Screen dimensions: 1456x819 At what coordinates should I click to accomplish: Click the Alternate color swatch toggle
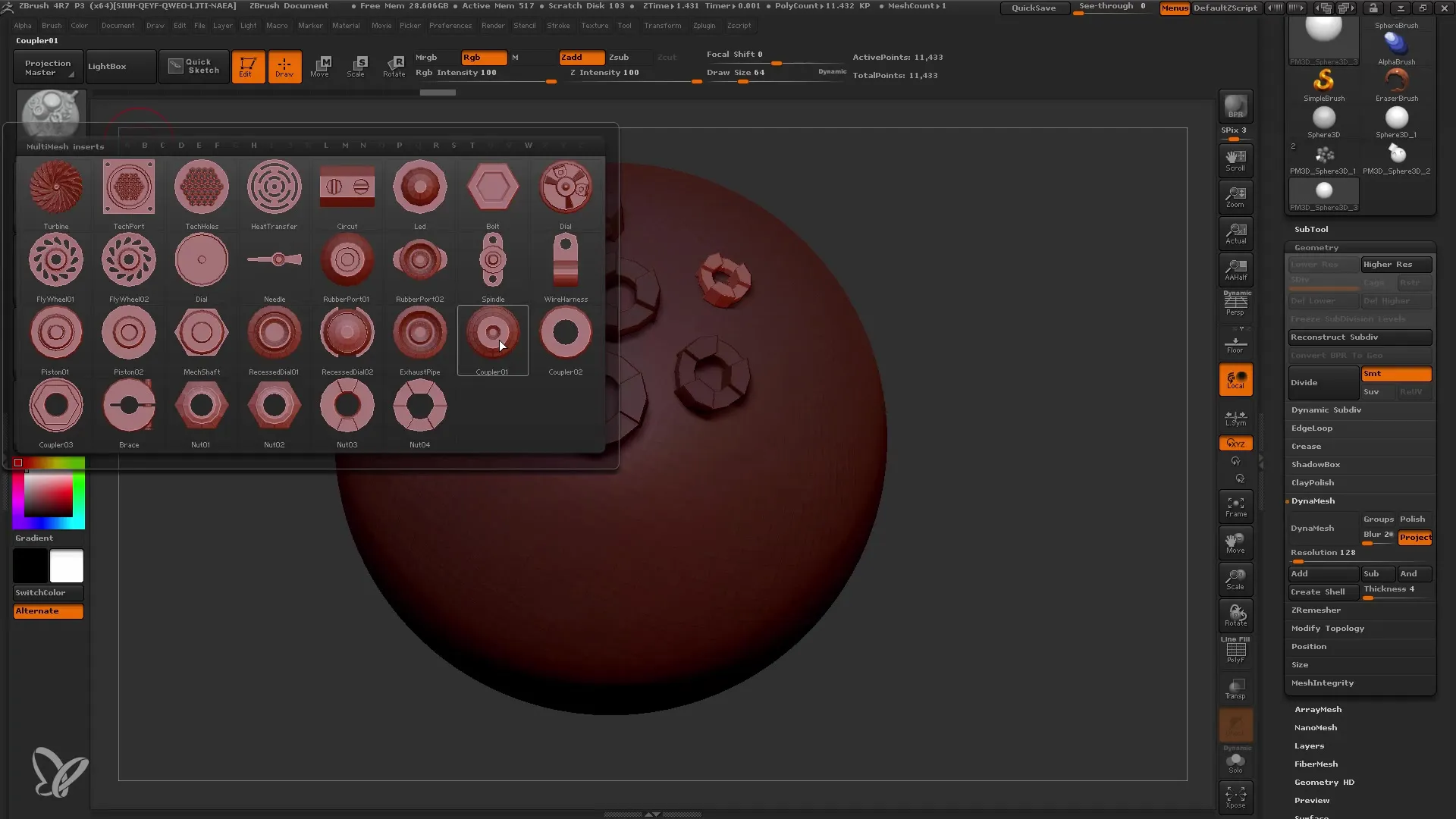click(48, 610)
